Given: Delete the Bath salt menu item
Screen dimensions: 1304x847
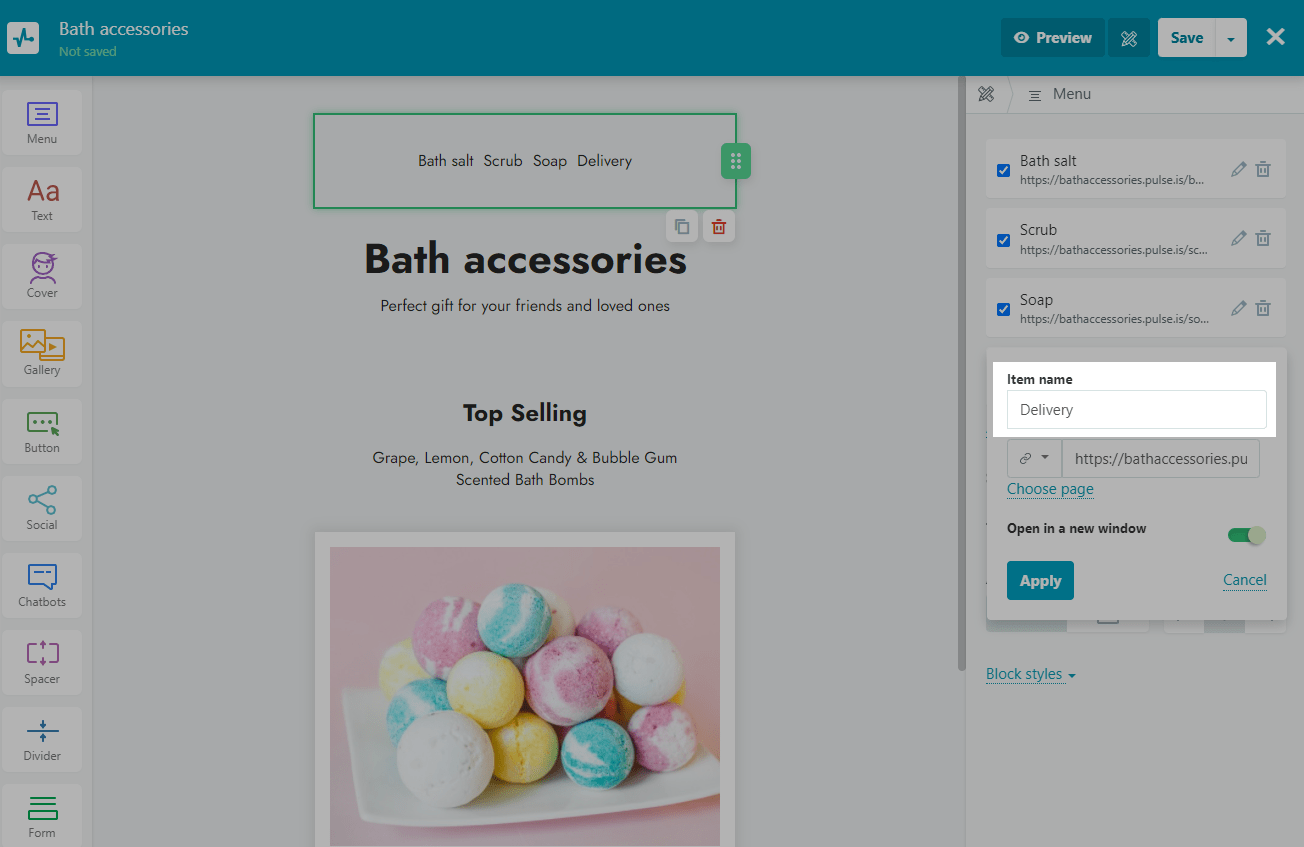Looking at the screenshot, I should click(x=1263, y=169).
